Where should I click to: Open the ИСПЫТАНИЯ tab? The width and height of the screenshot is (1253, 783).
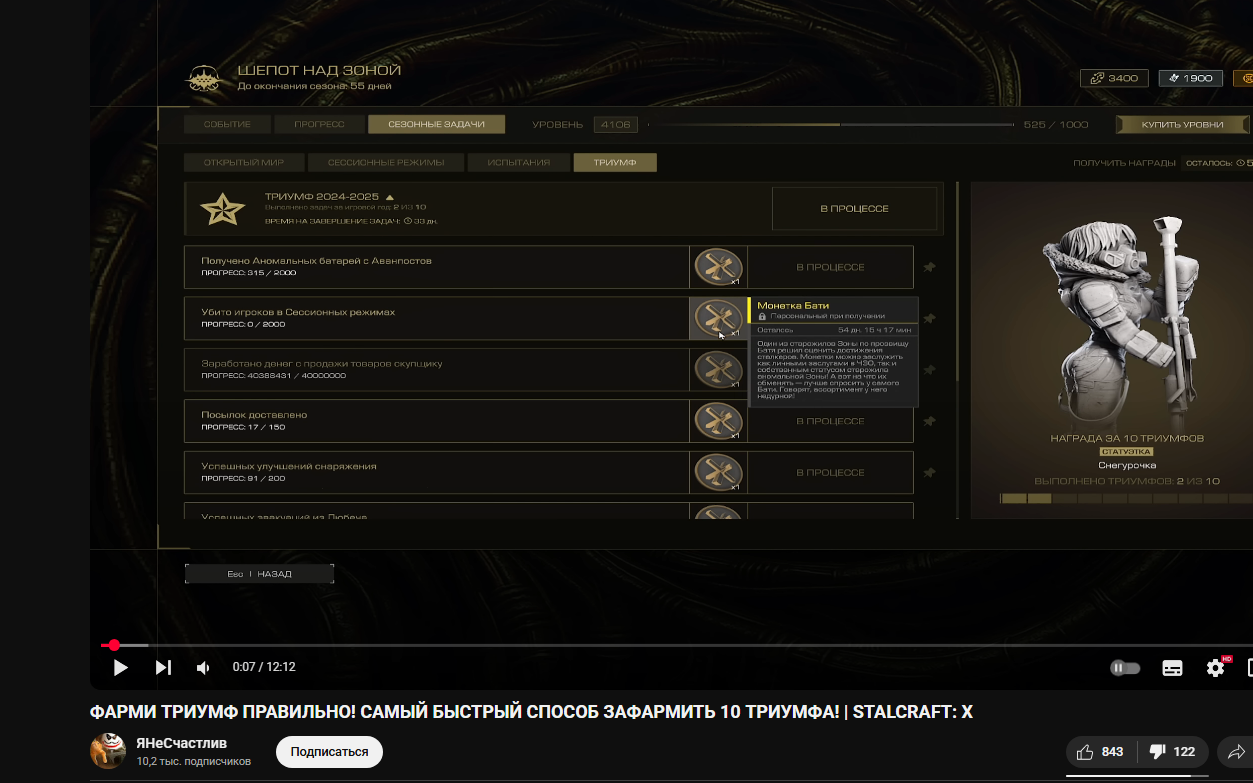click(x=521, y=162)
